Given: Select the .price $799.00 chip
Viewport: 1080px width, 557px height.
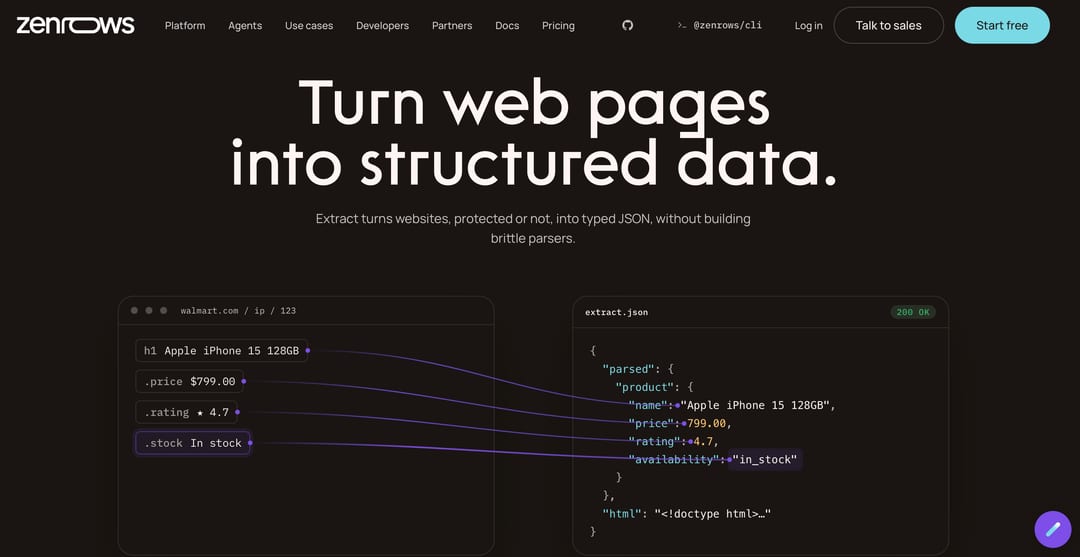Looking at the screenshot, I should click(x=189, y=381).
